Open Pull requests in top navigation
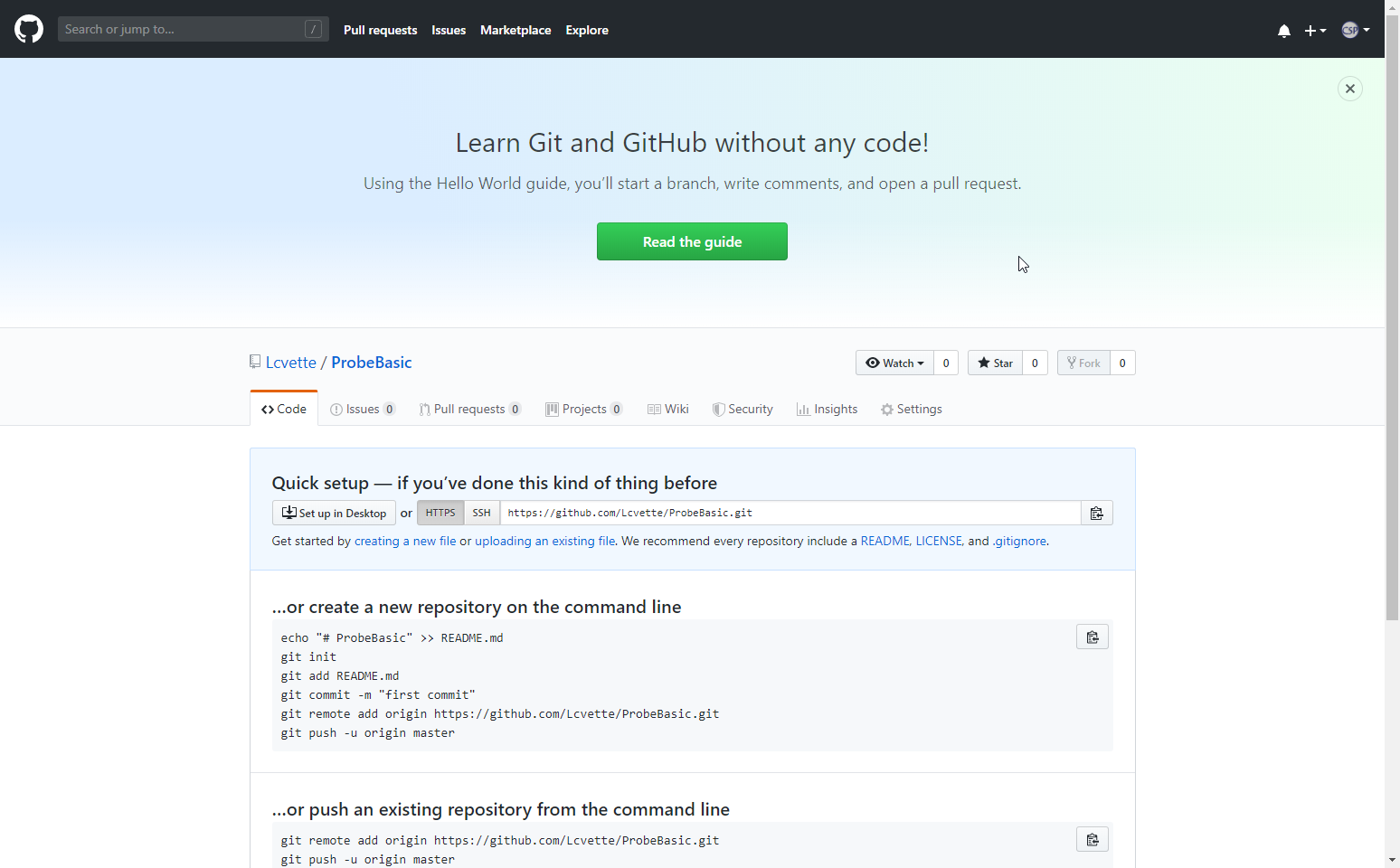 tap(380, 30)
